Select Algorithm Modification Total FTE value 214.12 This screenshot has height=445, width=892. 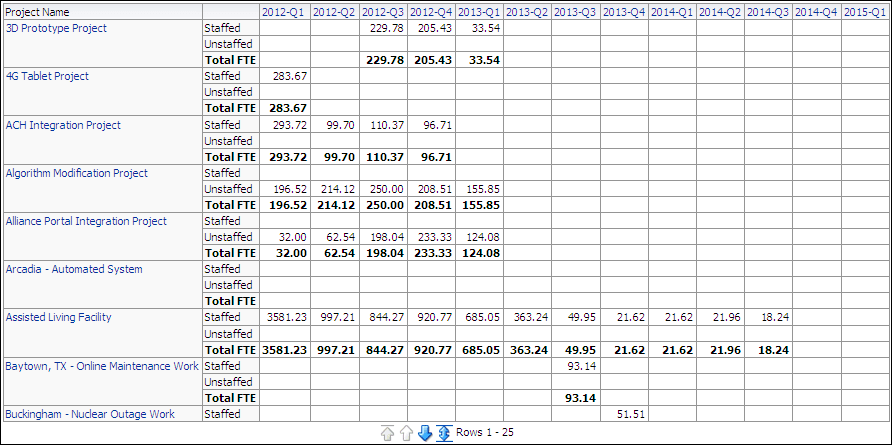[x=334, y=204]
